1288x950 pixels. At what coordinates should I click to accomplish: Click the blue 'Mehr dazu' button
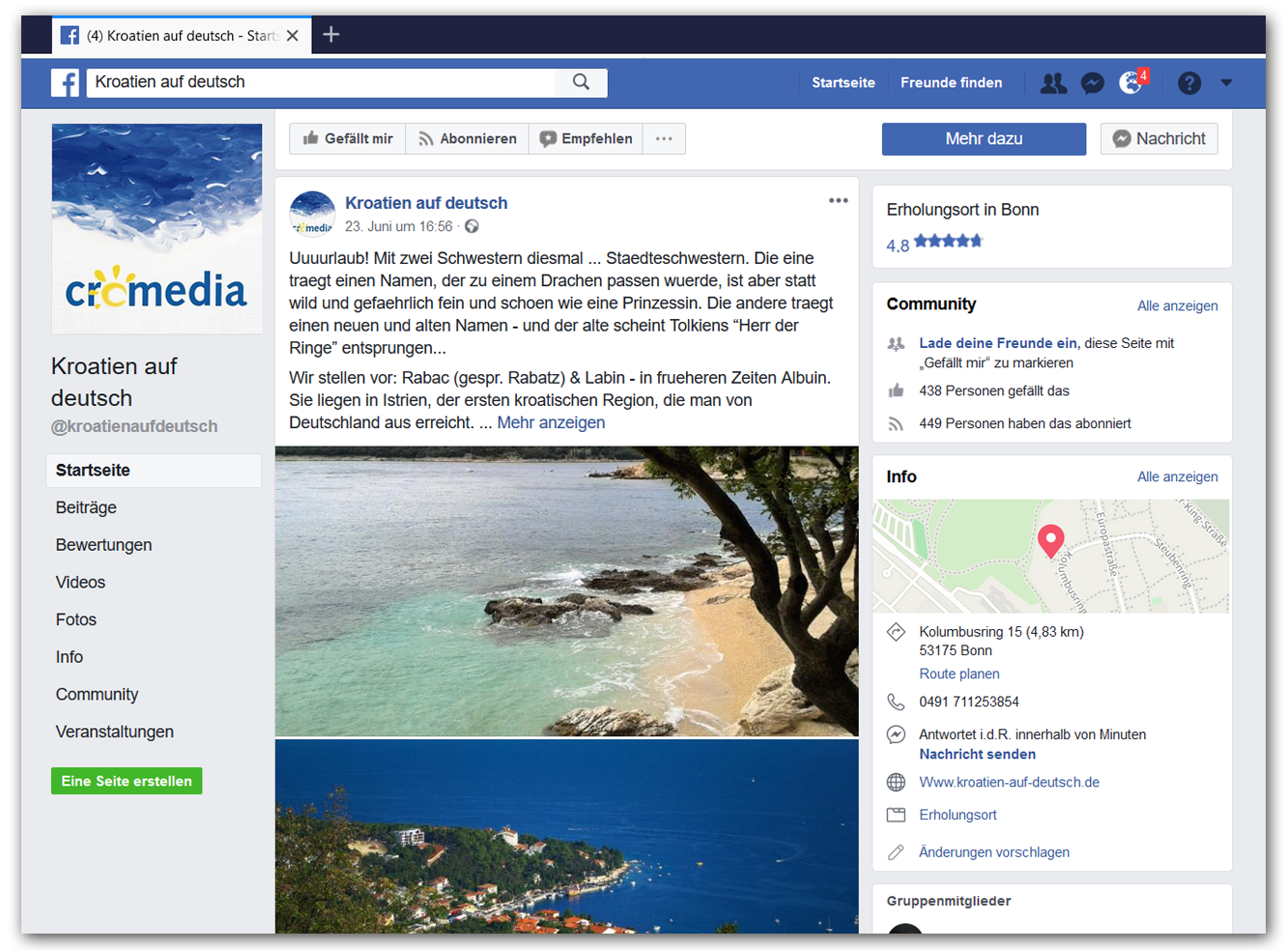[984, 139]
